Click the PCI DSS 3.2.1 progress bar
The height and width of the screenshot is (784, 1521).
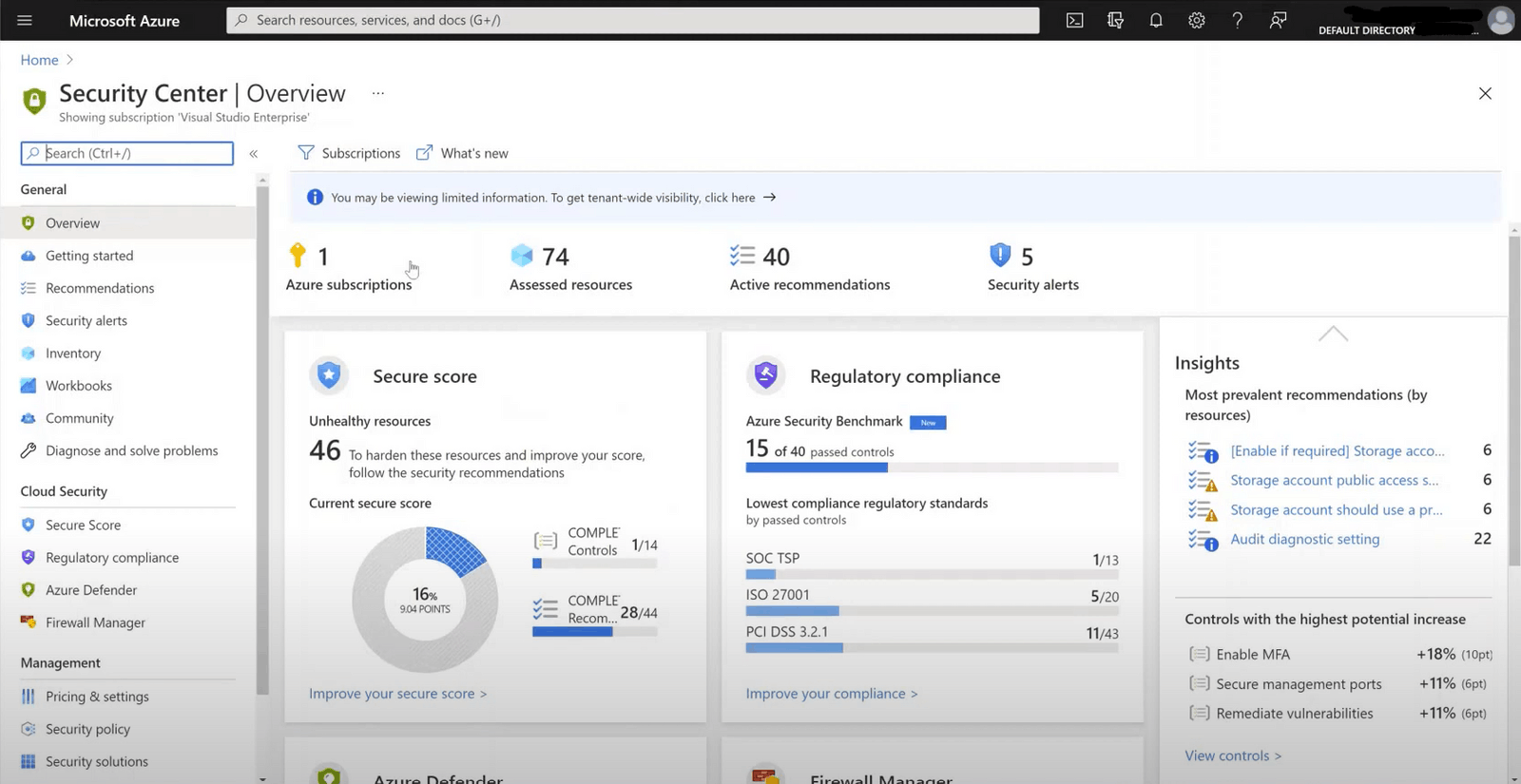point(932,648)
